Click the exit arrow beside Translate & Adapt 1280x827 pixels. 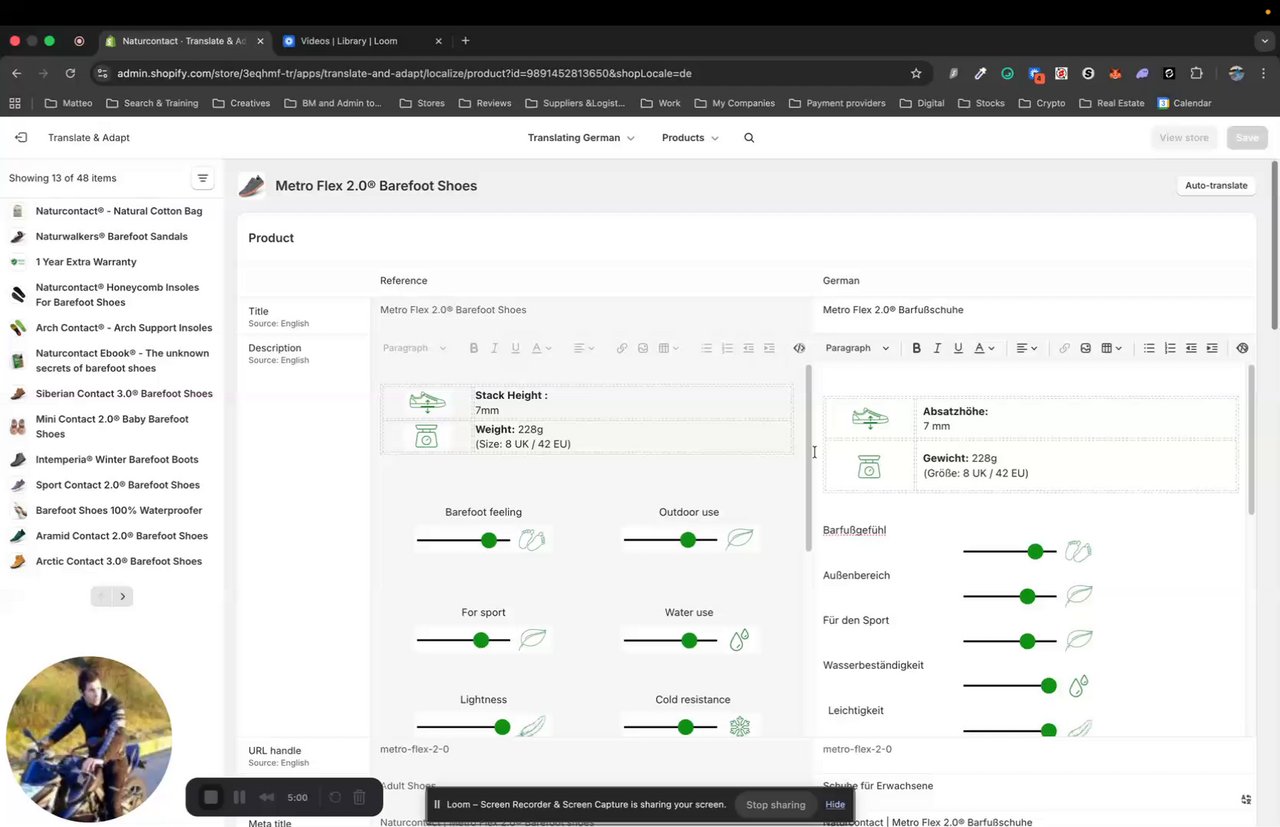(x=21, y=138)
